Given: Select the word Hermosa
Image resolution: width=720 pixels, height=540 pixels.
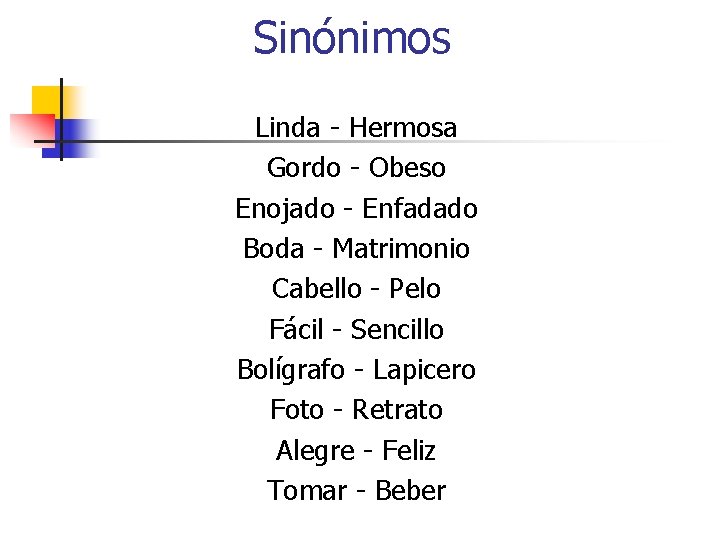Looking at the screenshot, I should click(x=403, y=128).
